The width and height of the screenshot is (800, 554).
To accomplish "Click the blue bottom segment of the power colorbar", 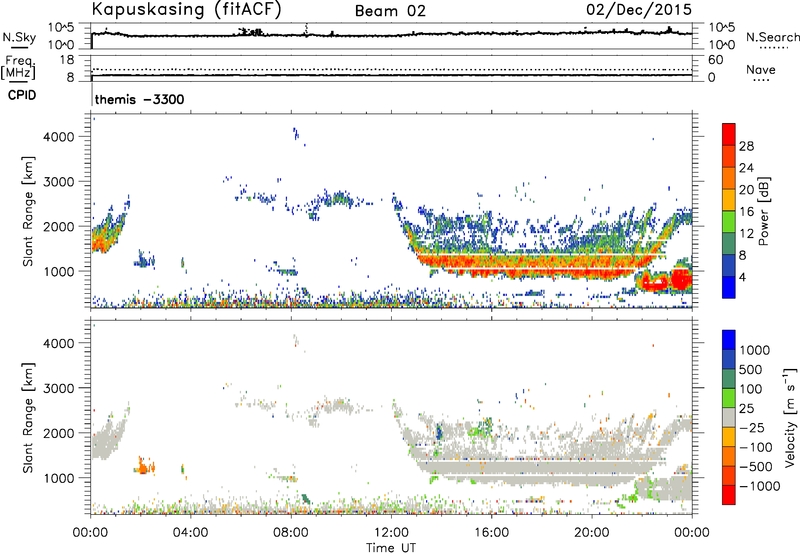I will click(729, 287).
